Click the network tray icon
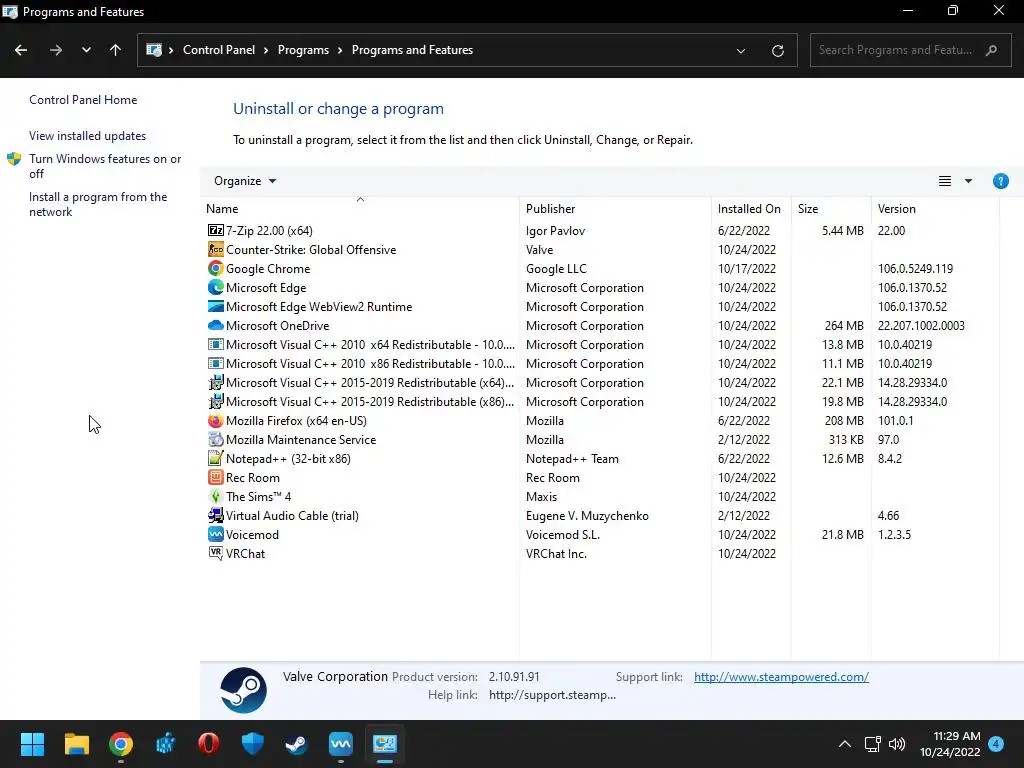Viewport: 1024px width, 768px height. (x=872, y=744)
